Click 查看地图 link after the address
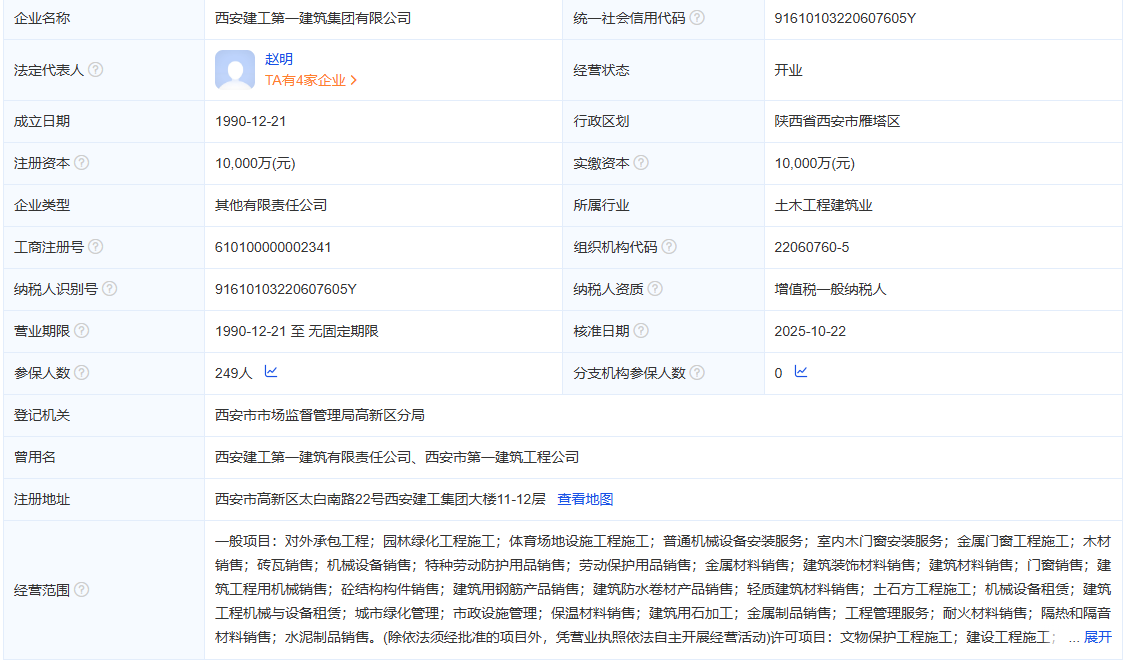Screen dimensions: 1125x664 coord(585,499)
